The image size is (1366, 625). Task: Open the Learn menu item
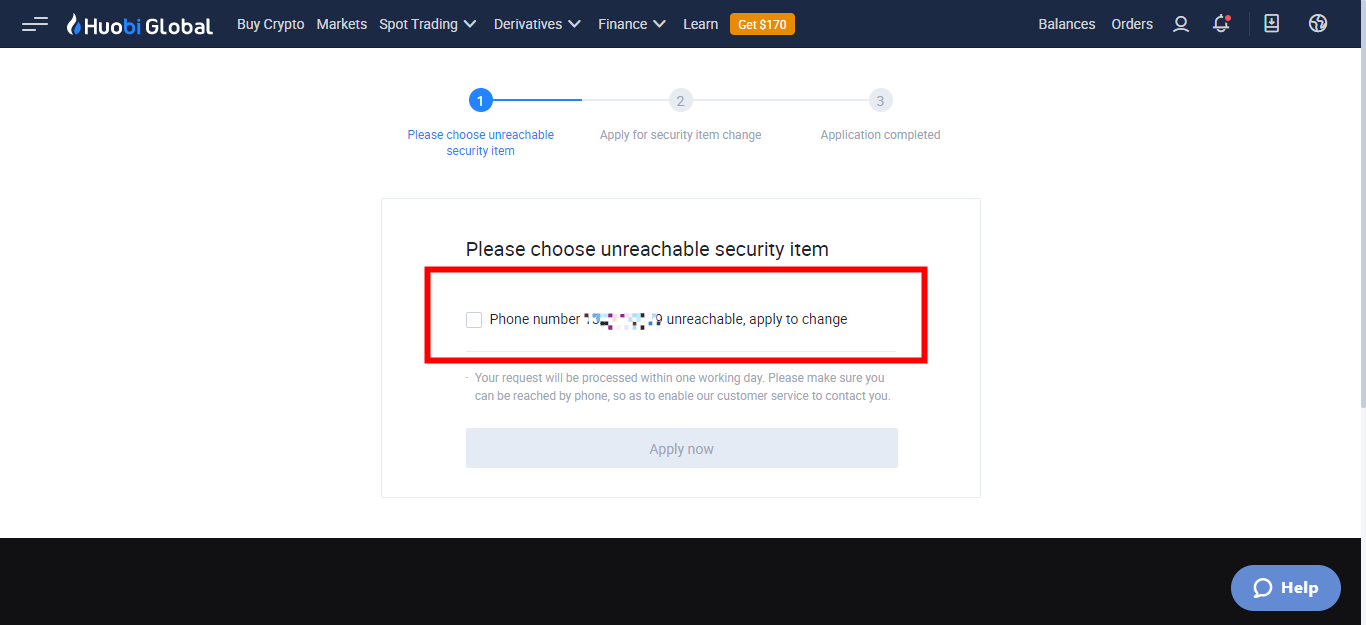pyautogui.click(x=701, y=24)
